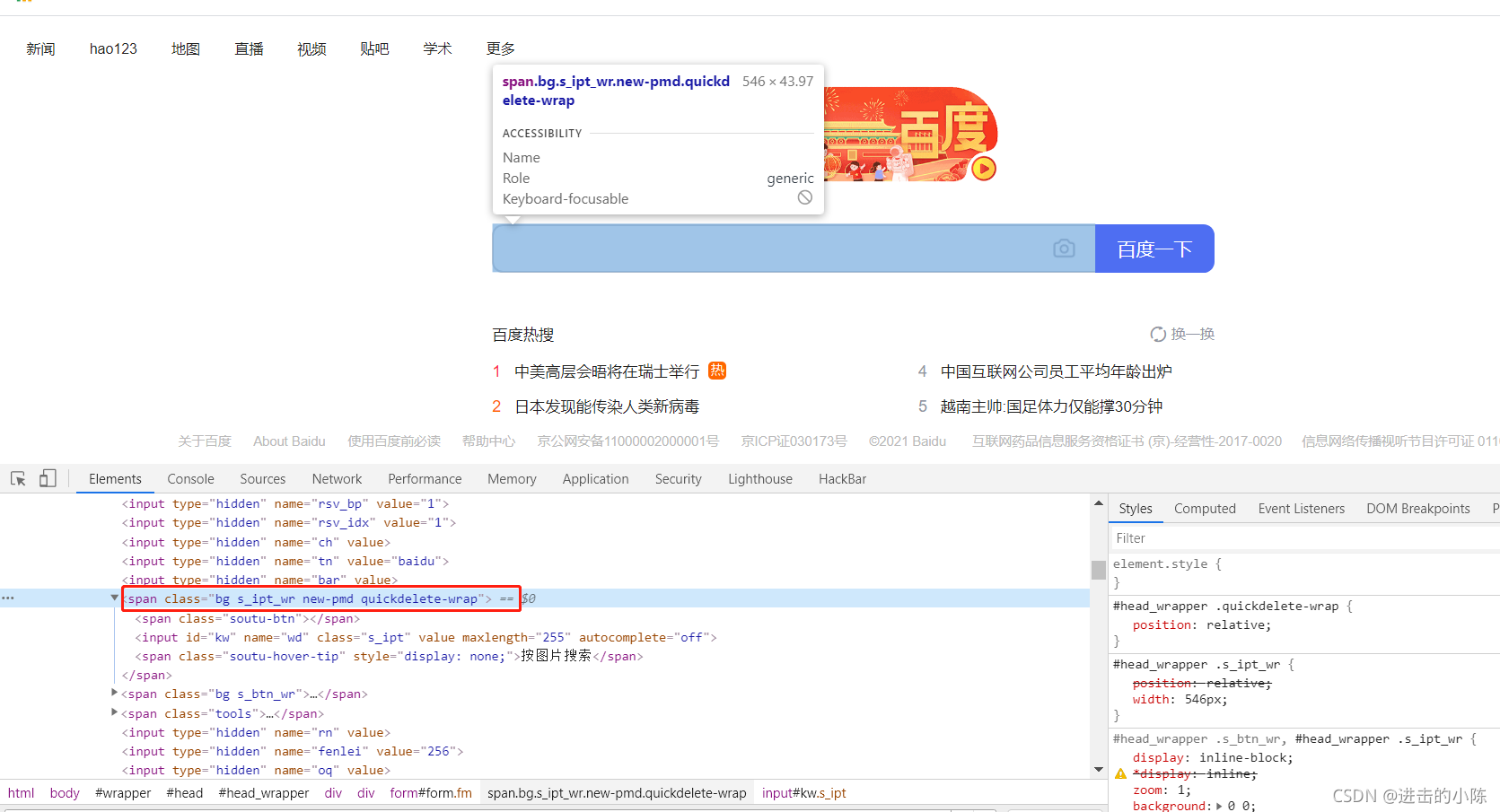
Task: Open the Event Listeners pane tab
Action: coord(1301,509)
